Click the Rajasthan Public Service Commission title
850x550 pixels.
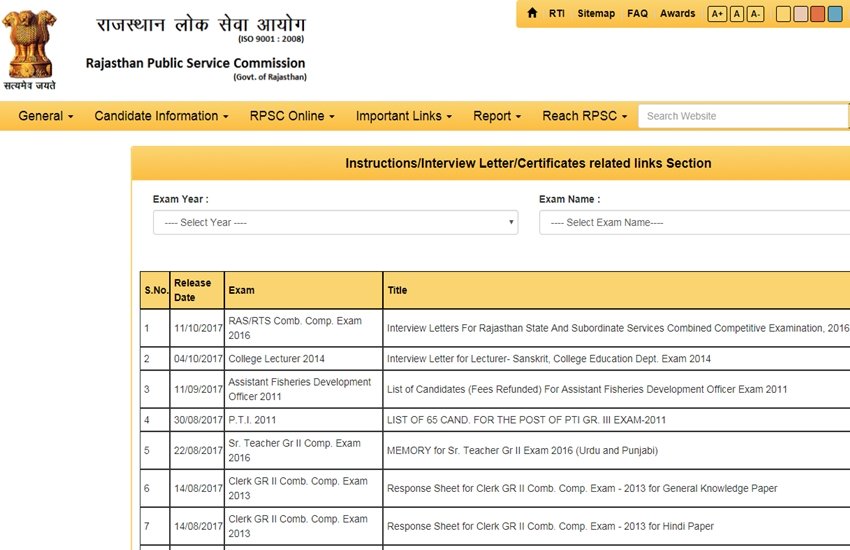(195, 63)
